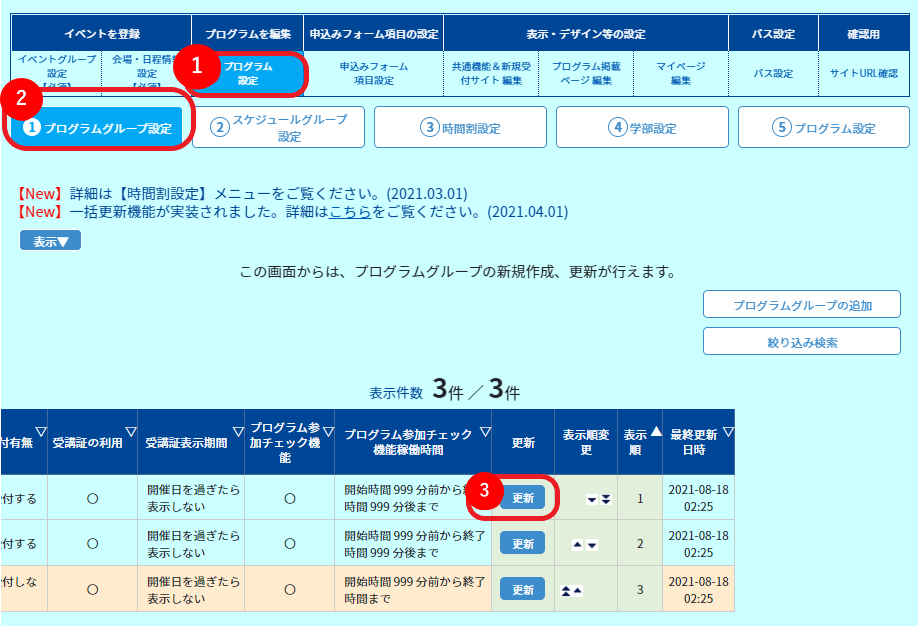Open パス設定 submenu item

tap(773, 74)
